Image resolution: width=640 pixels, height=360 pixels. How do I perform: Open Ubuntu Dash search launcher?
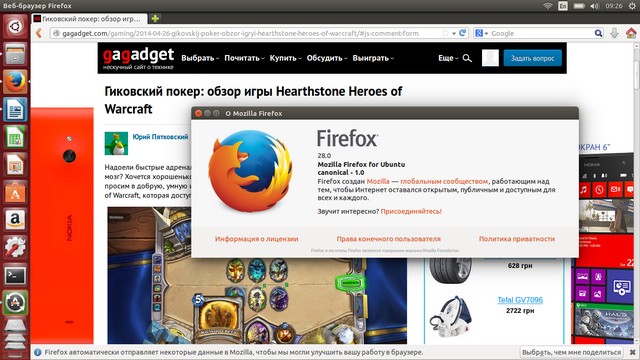[x=15, y=26]
